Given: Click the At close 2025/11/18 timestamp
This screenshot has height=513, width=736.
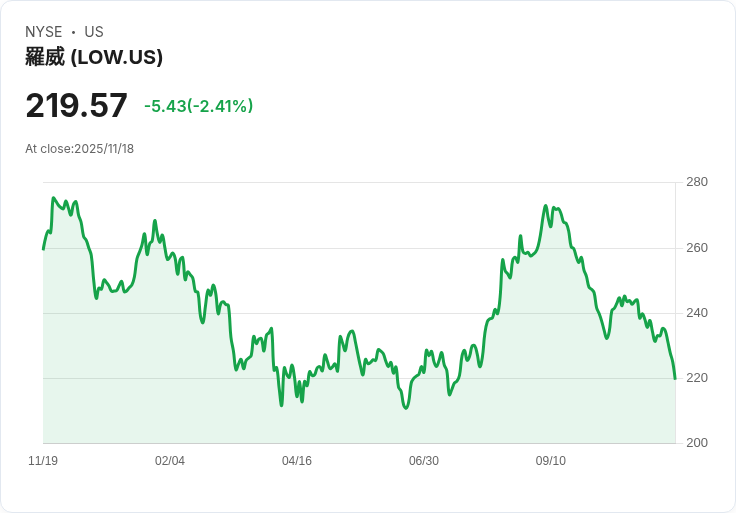Looking at the screenshot, I should pos(80,149).
